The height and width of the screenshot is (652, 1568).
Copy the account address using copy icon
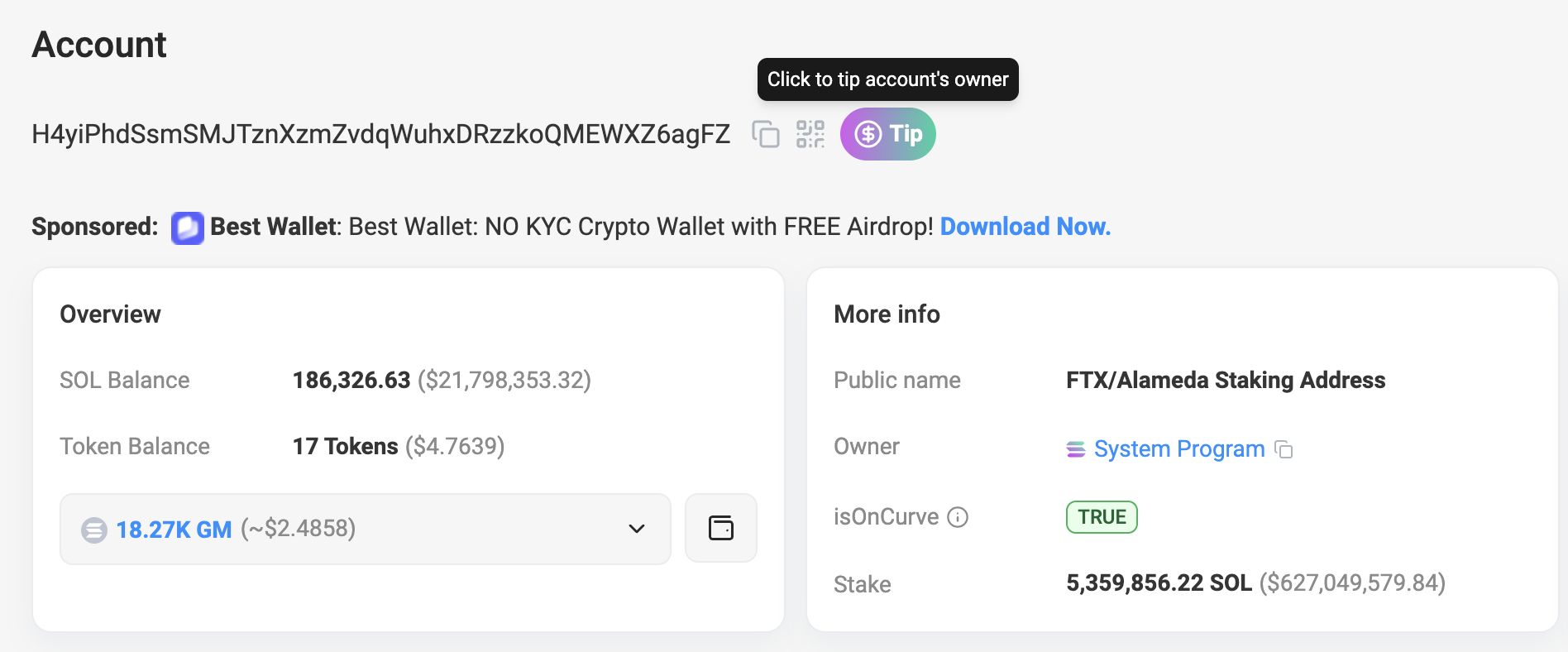(x=766, y=134)
